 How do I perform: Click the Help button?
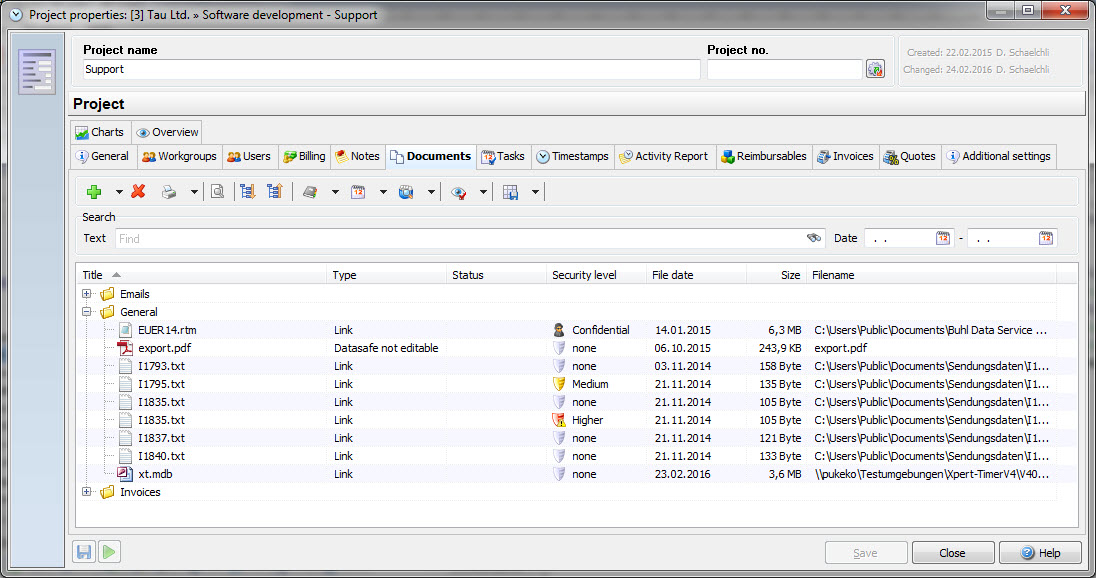(x=1040, y=553)
